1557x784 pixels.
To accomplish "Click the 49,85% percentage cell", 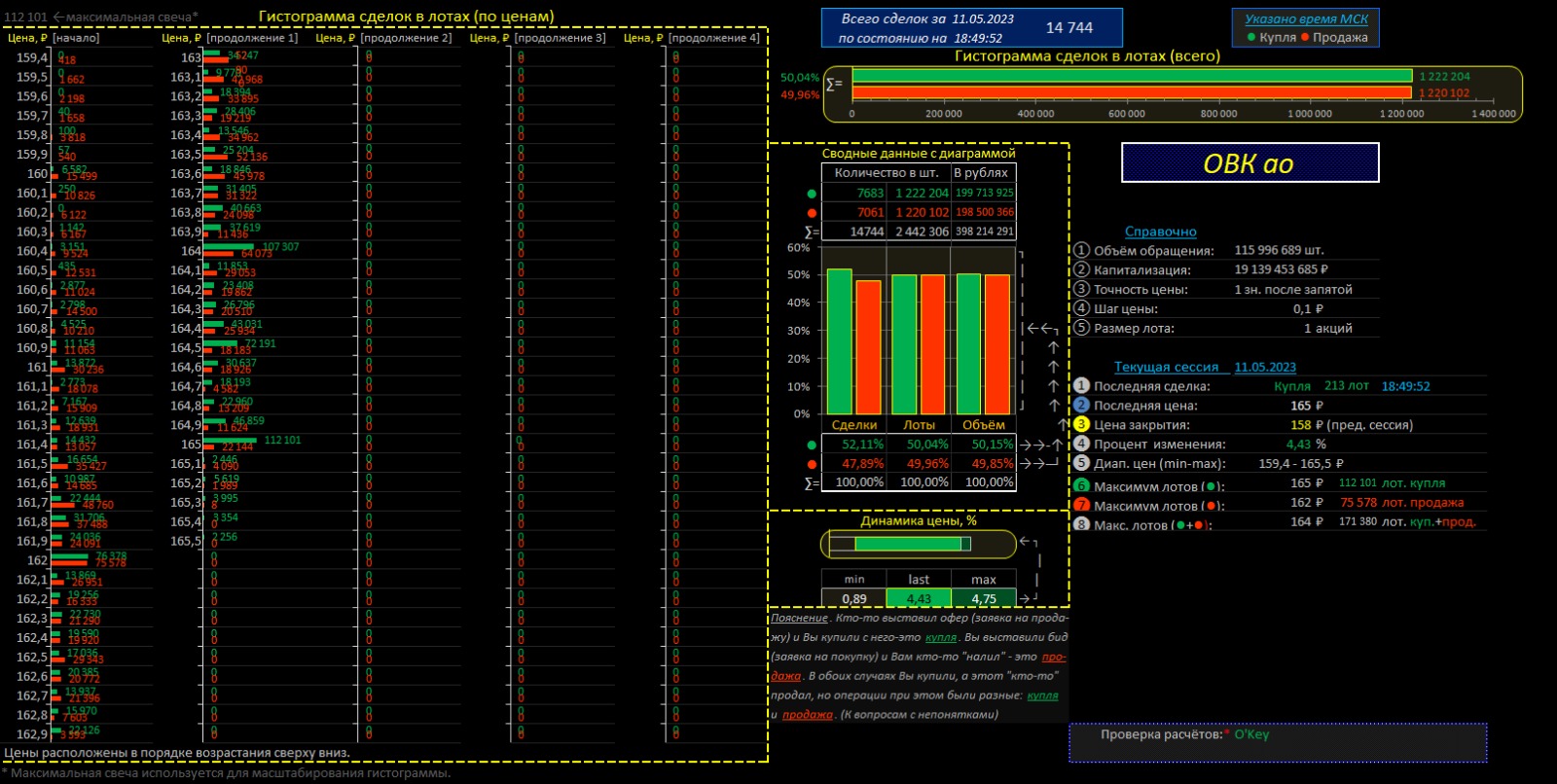I will [x=984, y=463].
